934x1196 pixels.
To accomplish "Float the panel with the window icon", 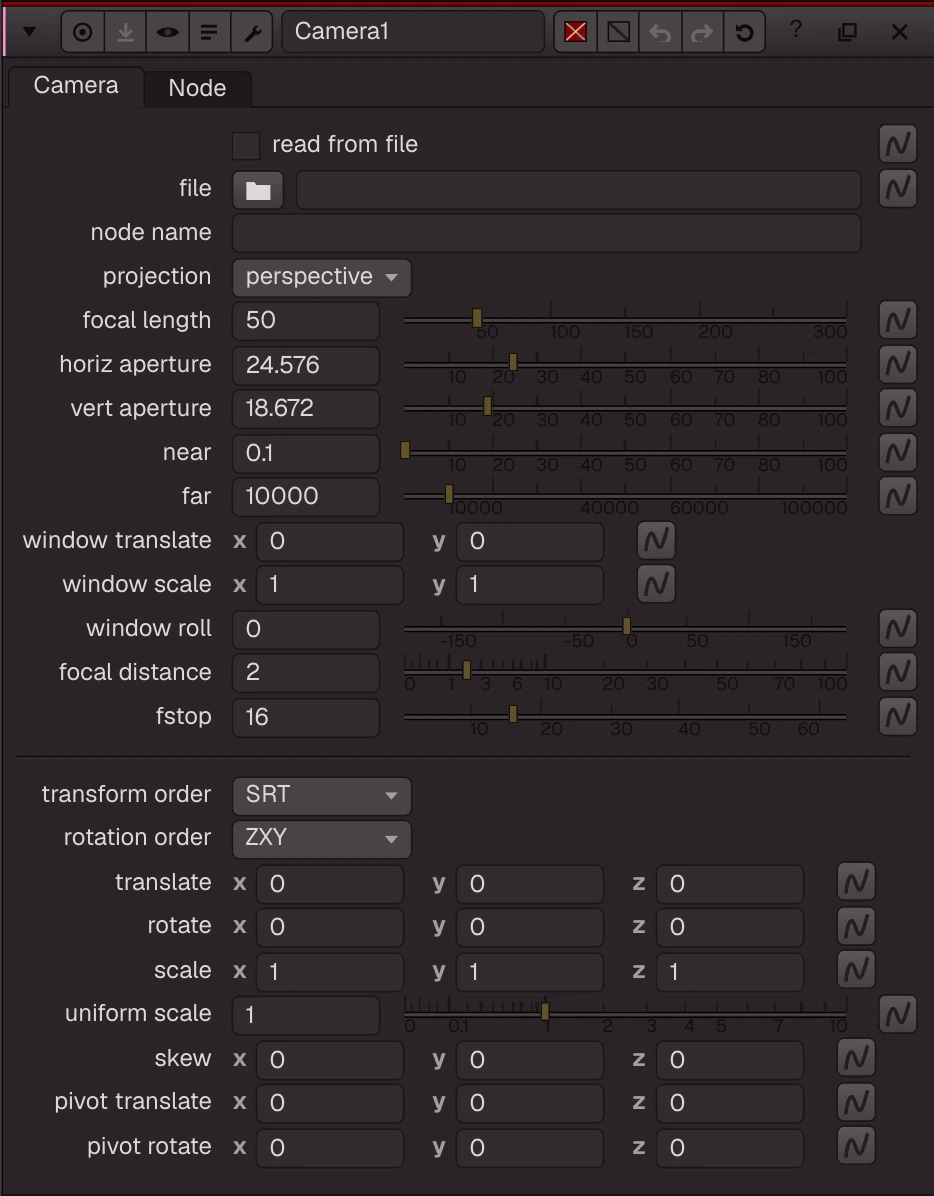I will pyautogui.click(x=847, y=32).
